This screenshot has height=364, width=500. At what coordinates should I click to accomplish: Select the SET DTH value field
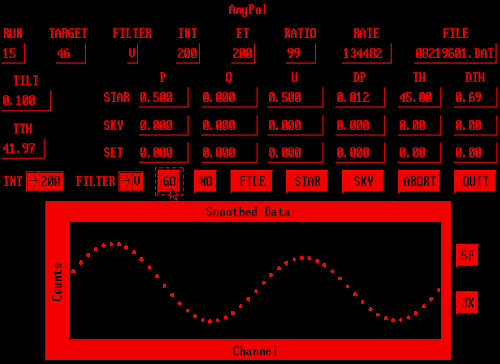(476, 153)
